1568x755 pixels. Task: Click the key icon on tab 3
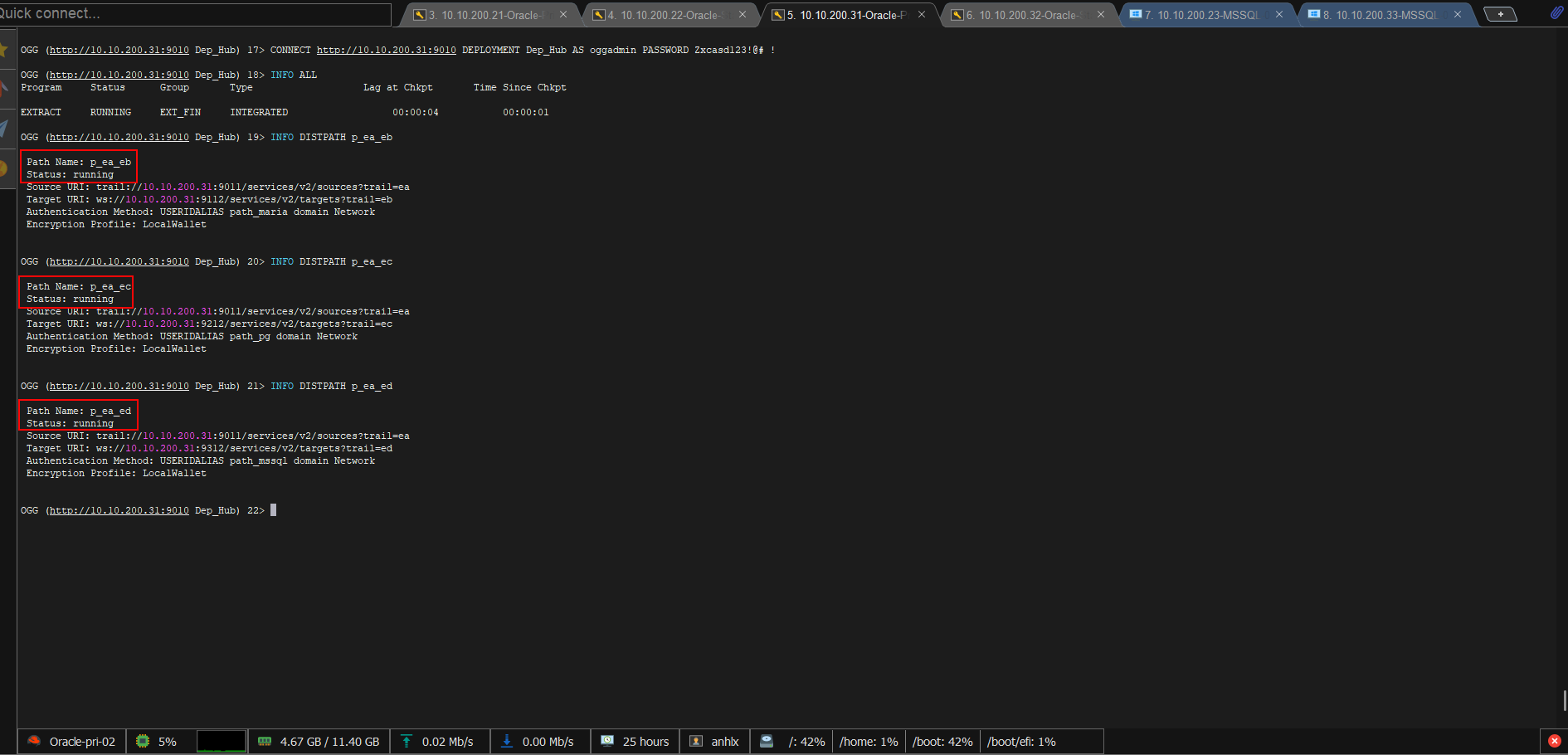tap(420, 15)
